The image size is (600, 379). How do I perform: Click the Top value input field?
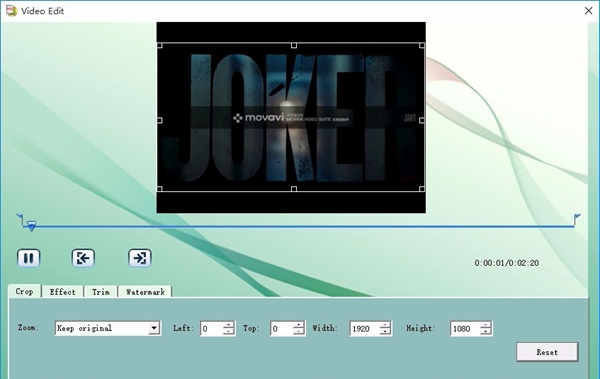[281, 328]
